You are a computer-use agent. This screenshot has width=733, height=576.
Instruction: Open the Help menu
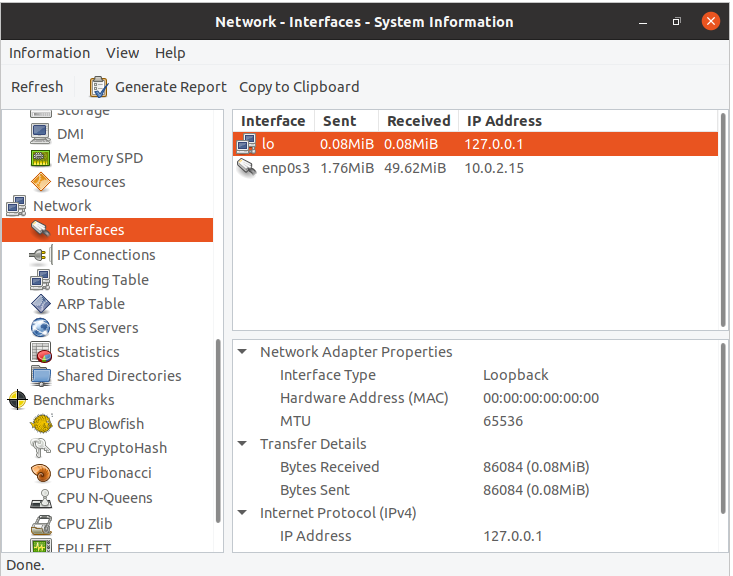pyautogui.click(x=170, y=53)
